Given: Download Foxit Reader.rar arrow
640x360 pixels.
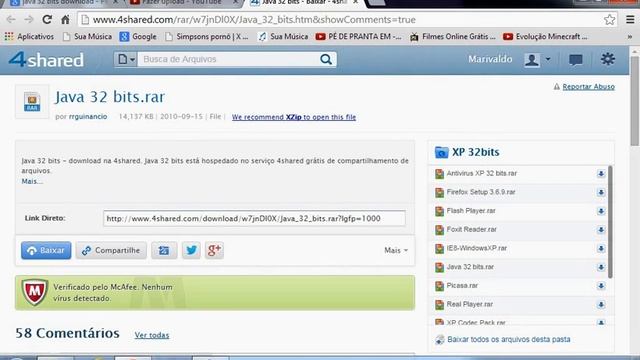Looking at the screenshot, I should pyautogui.click(x=601, y=230).
